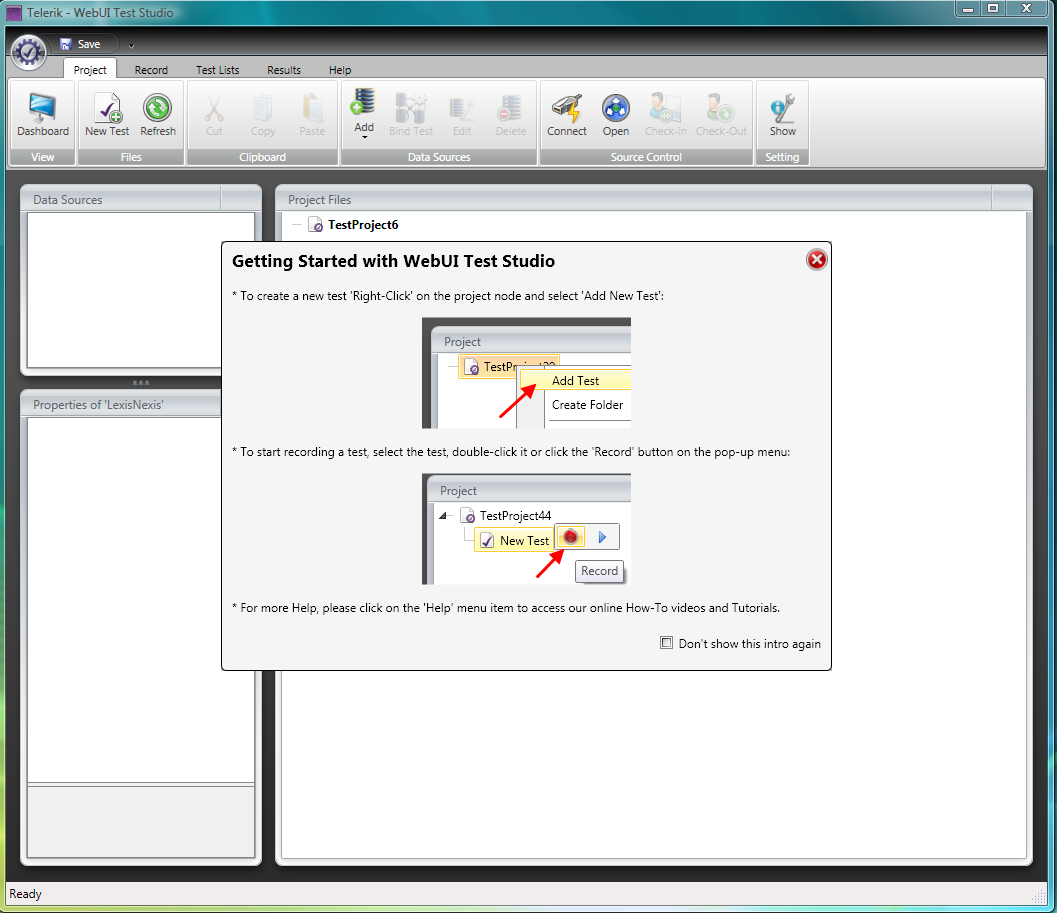The height and width of the screenshot is (913, 1057).
Task: Check 'Don't show this intro again'
Action: pos(666,643)
